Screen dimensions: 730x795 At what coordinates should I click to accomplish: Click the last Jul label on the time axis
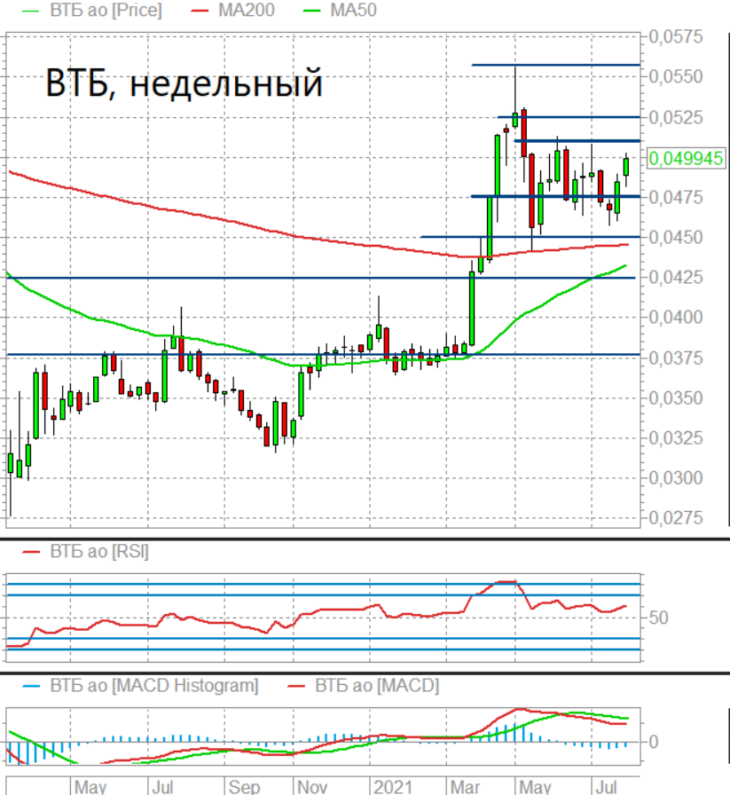coord(606,787)
